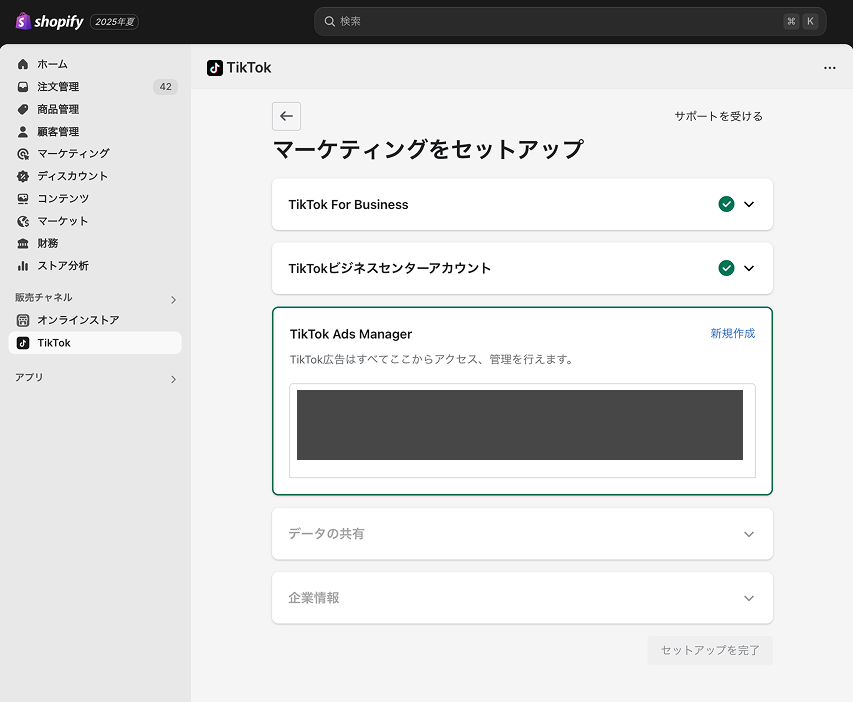853x702 pixels.
Task: Expand the 販売チャネル section chevron
Action: pyautogui.click(x=173, y=300)
